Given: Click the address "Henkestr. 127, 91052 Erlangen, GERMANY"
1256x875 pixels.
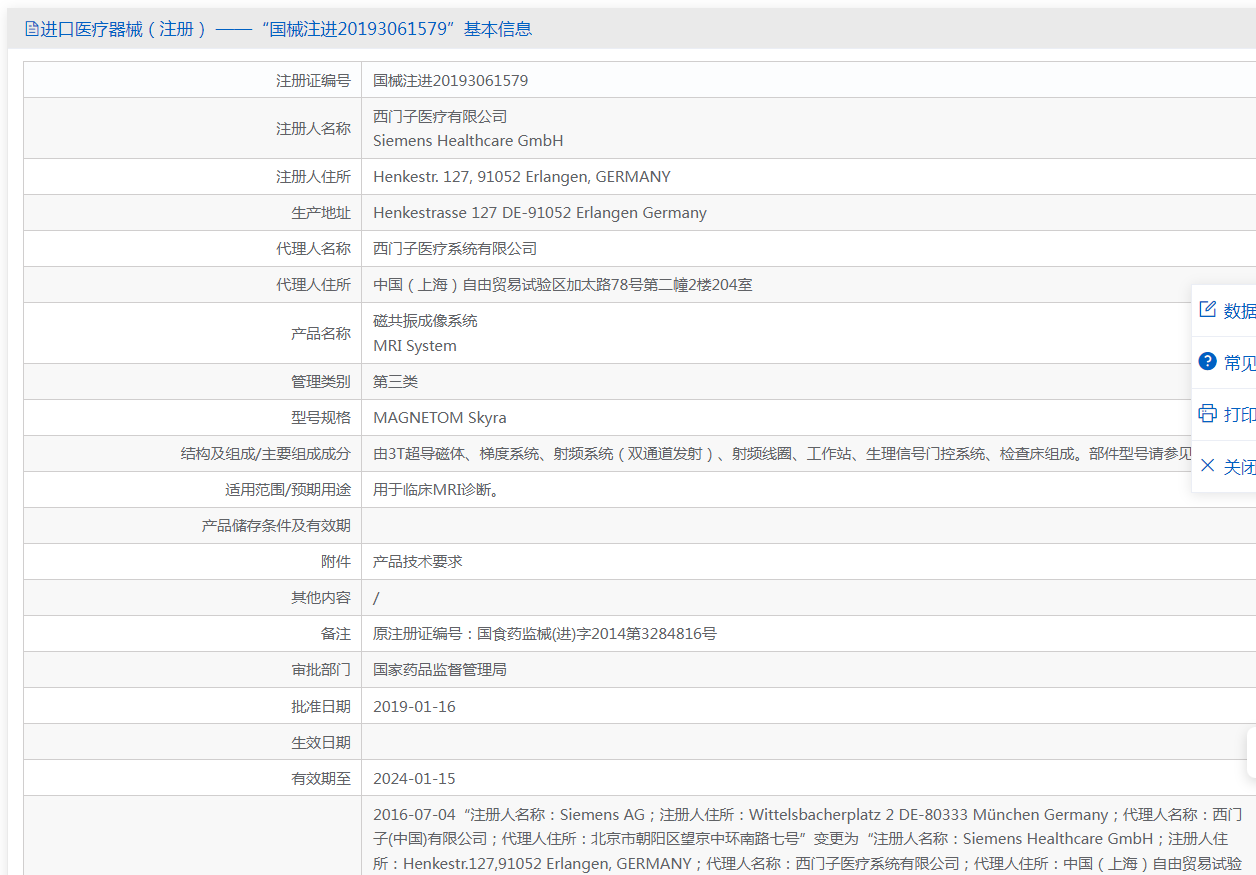Looking at the screenshot, I should pos(522,176).
